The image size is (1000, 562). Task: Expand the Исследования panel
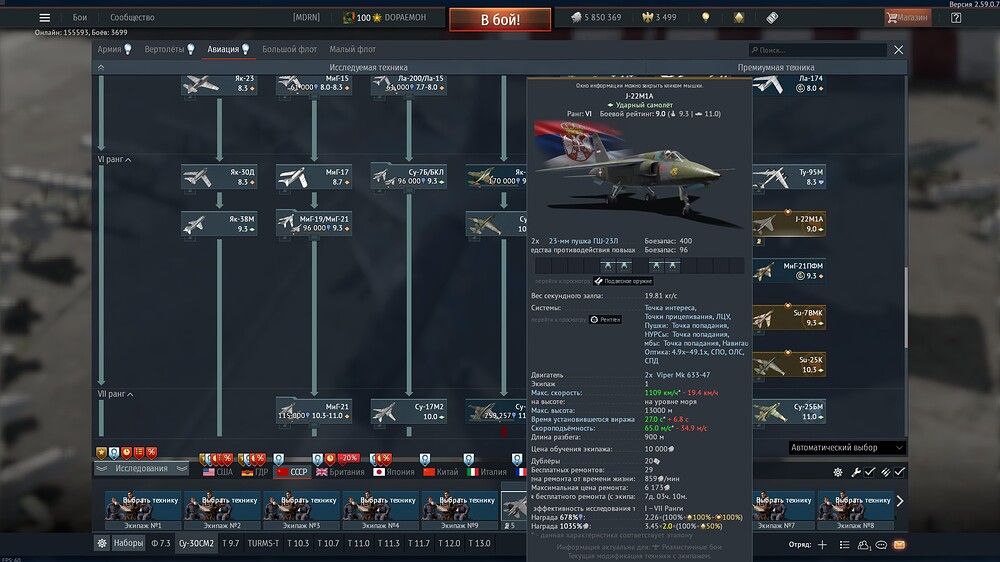click(x=142, y=468)
